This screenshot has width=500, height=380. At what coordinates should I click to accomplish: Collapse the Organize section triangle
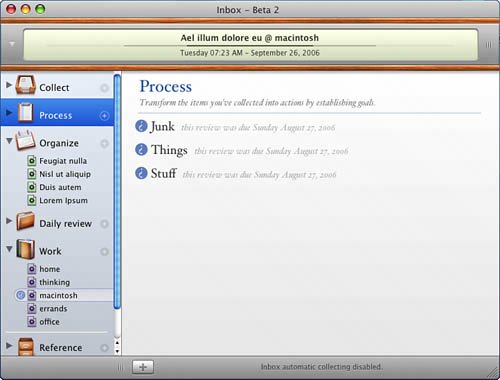coord(9,141)
